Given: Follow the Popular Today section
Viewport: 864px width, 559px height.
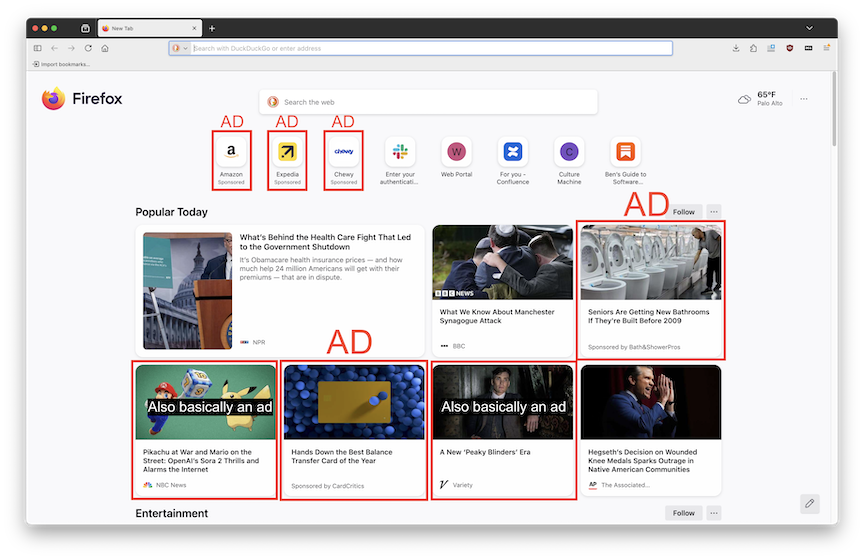Looking at the screenshot, I should tap(684, 212).
